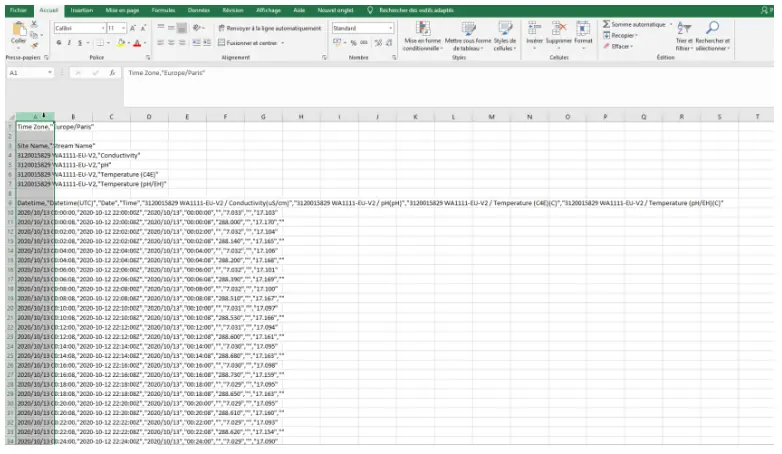Screen dimensions: 782x454
Task: Select column B header
Action: tap(73, 117)
